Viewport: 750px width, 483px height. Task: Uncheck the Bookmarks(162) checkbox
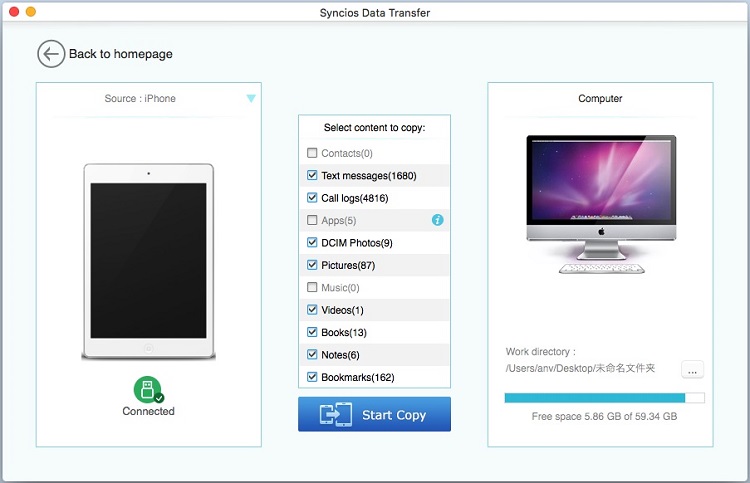click(312, 377)
